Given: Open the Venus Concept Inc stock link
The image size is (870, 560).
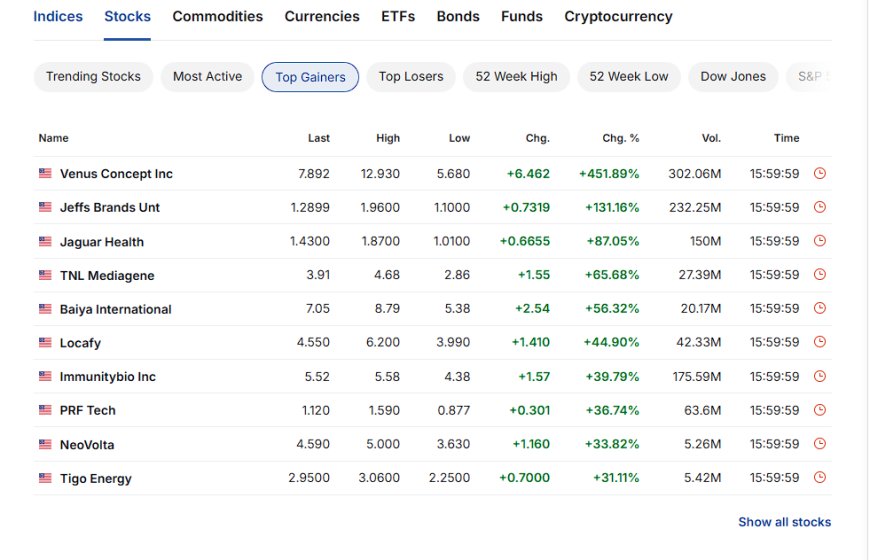Looking at the screenshot, I should coord(116,174).
